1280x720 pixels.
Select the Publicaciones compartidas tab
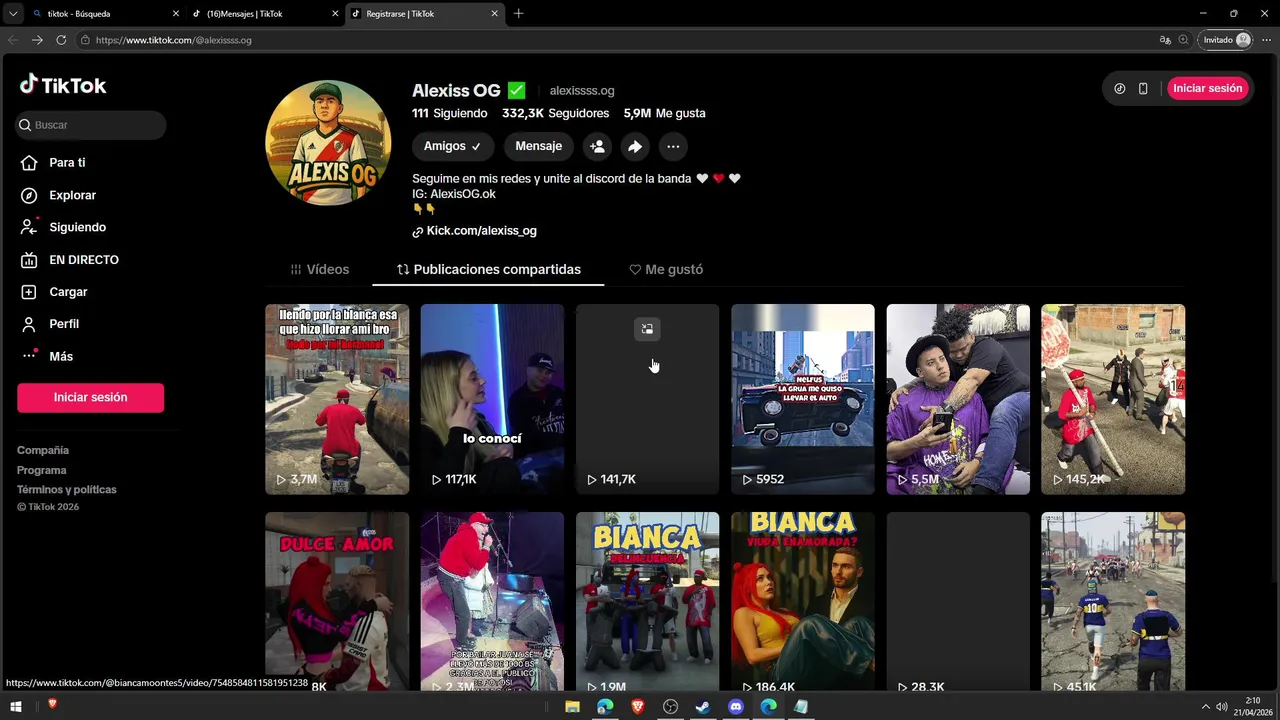tap(489, 269)
